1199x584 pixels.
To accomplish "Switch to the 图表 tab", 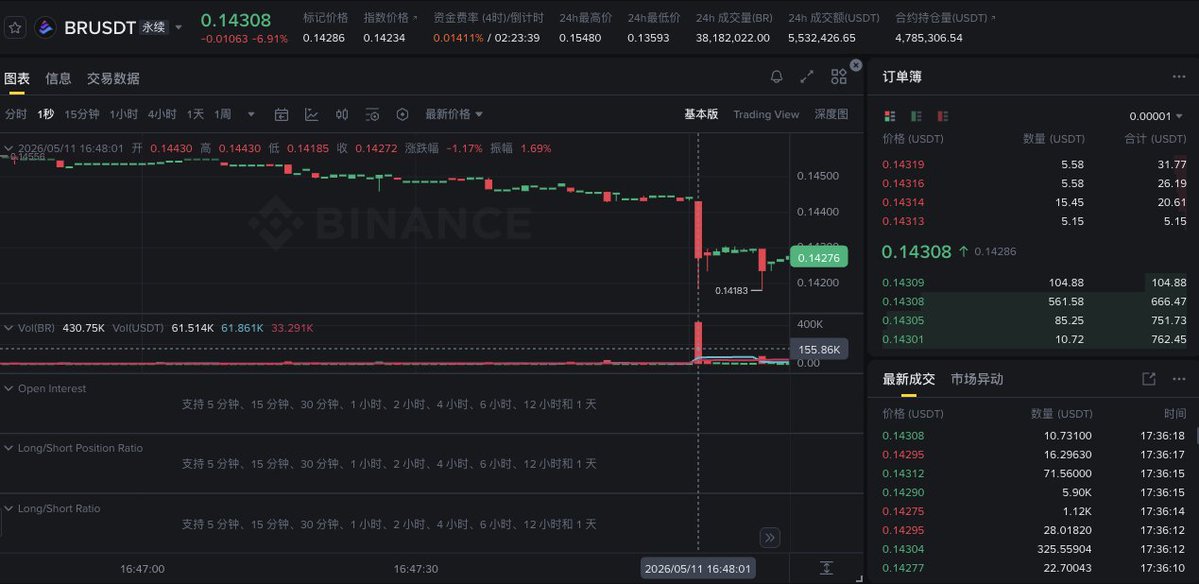I will coord(17,78).
